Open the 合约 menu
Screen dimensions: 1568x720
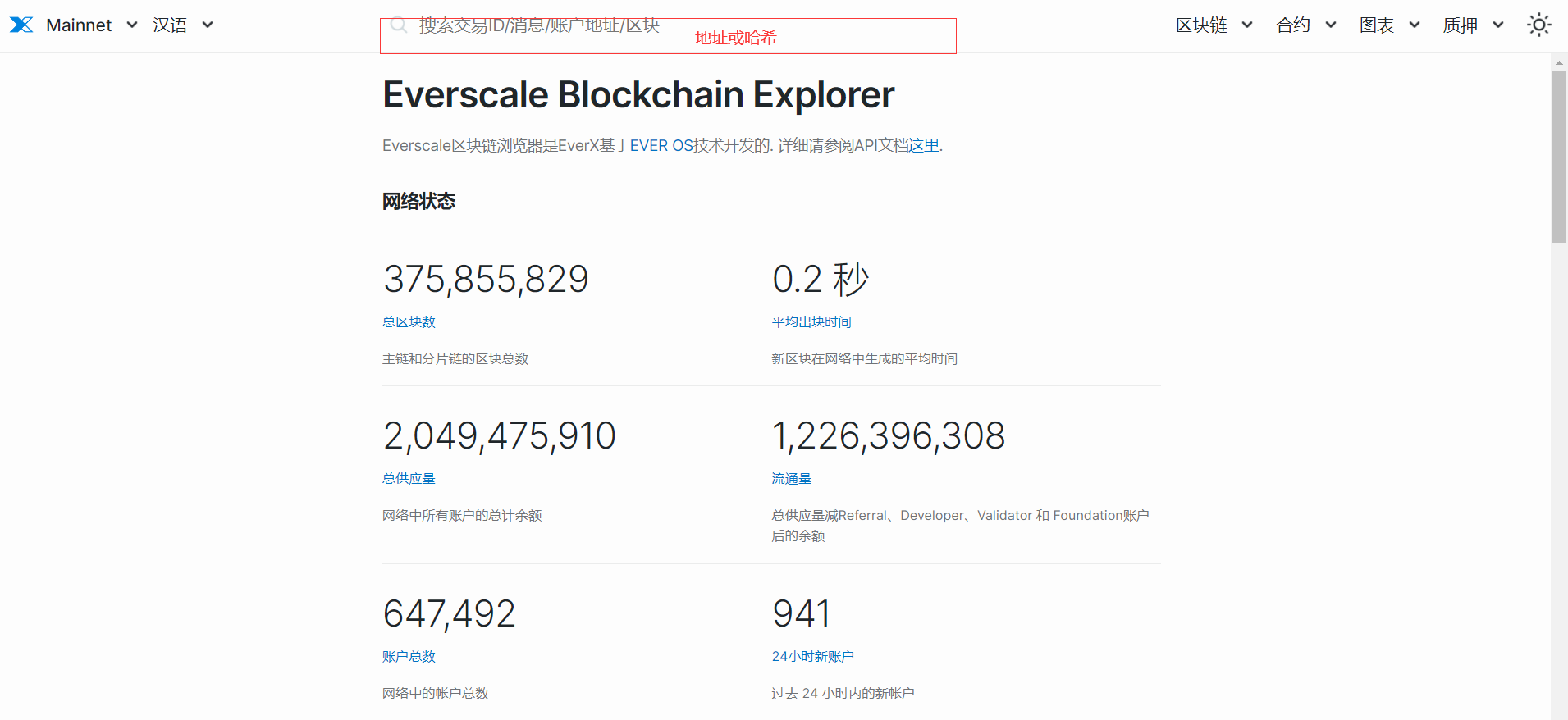[1305, 25]
